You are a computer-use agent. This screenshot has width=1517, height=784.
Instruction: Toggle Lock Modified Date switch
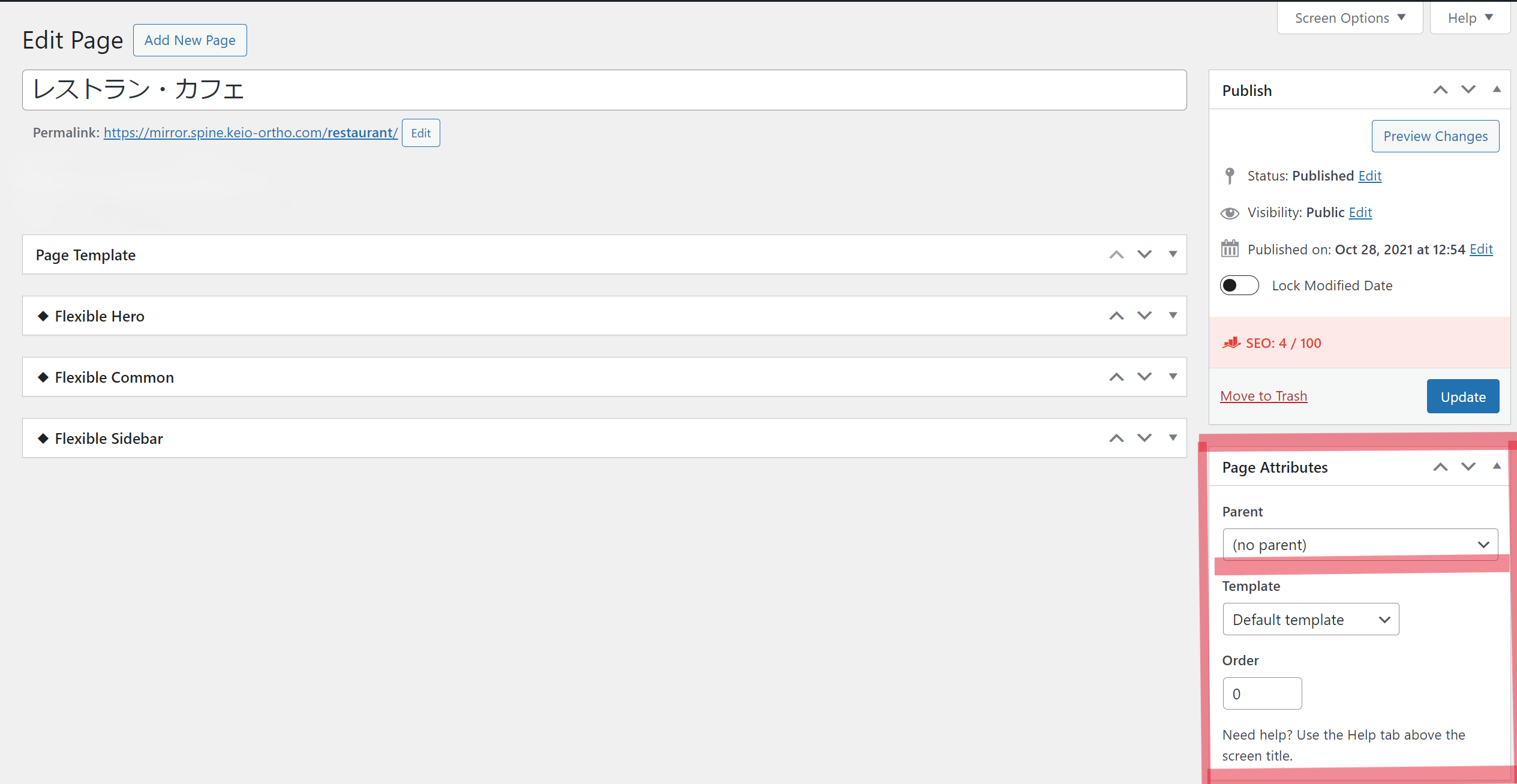1239,286
